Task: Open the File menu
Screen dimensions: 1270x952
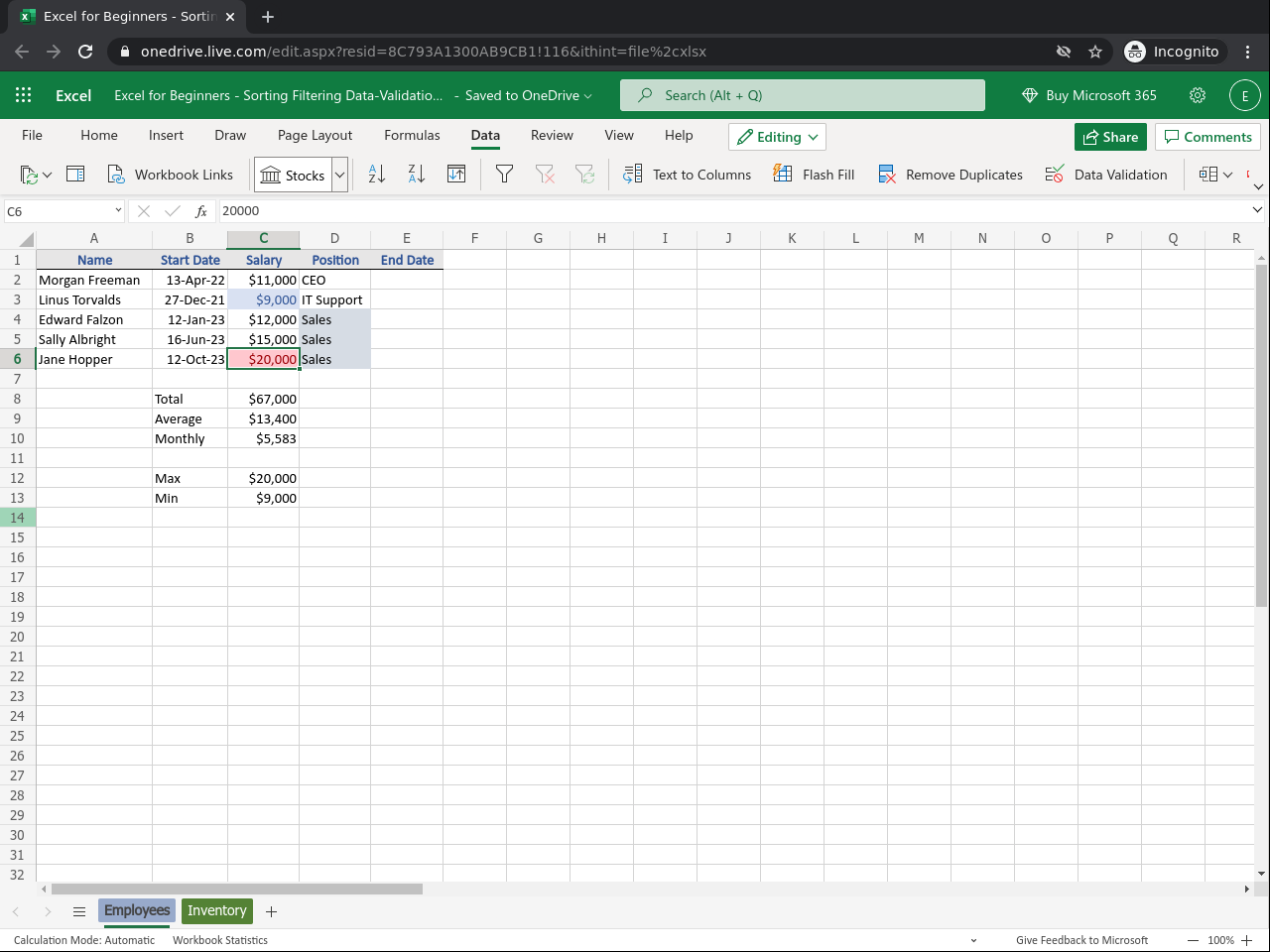Action: pos(32,135)
